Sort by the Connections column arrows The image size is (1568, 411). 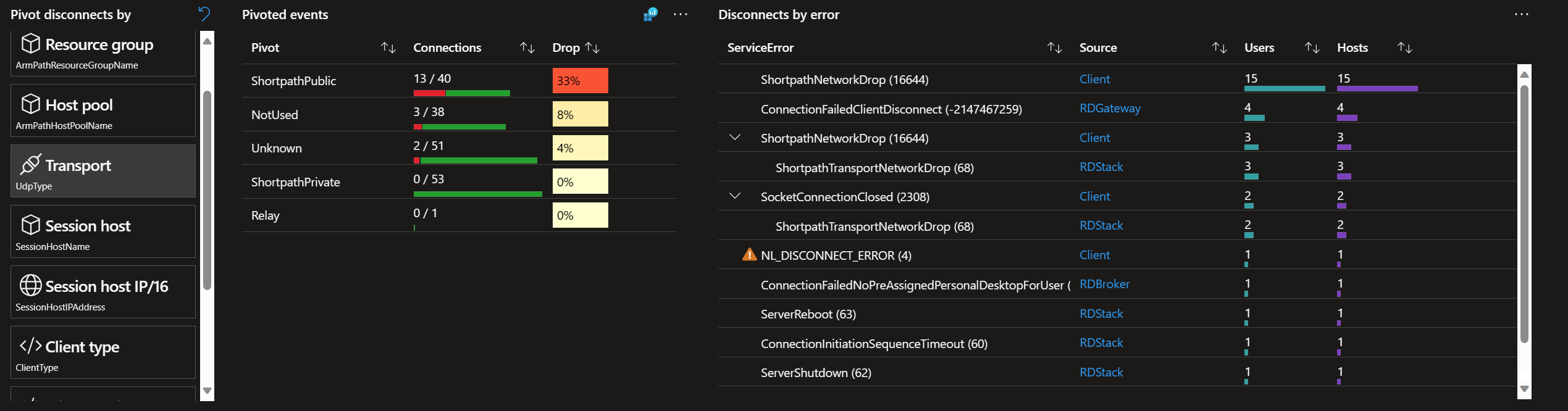(527, 48)
